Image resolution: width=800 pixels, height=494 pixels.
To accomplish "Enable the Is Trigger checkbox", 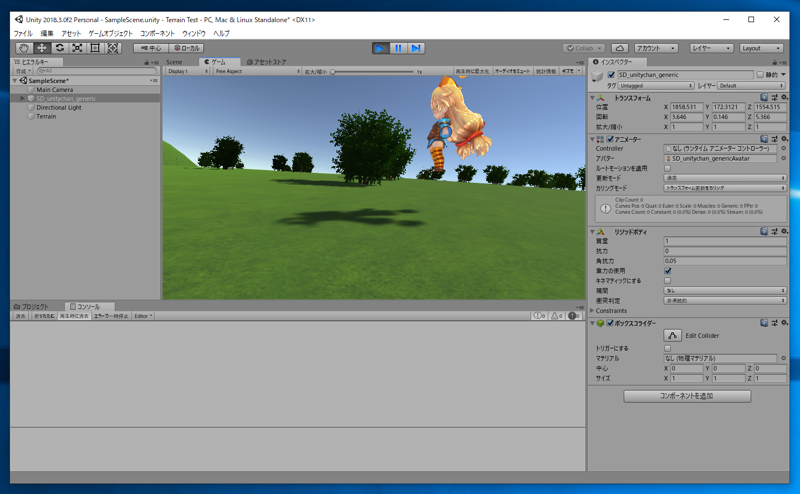I will click(x=667, y=348).
